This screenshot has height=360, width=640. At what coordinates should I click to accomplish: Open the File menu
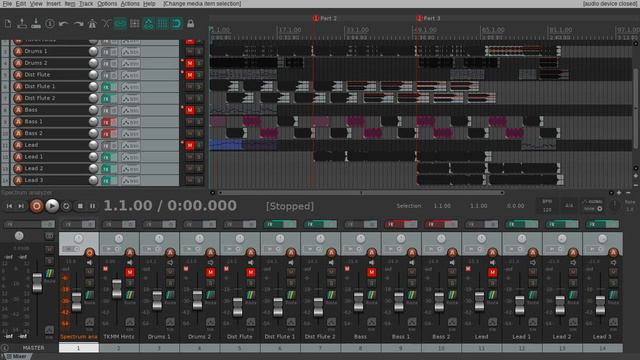pyautogui.click(x=7, y=4)
